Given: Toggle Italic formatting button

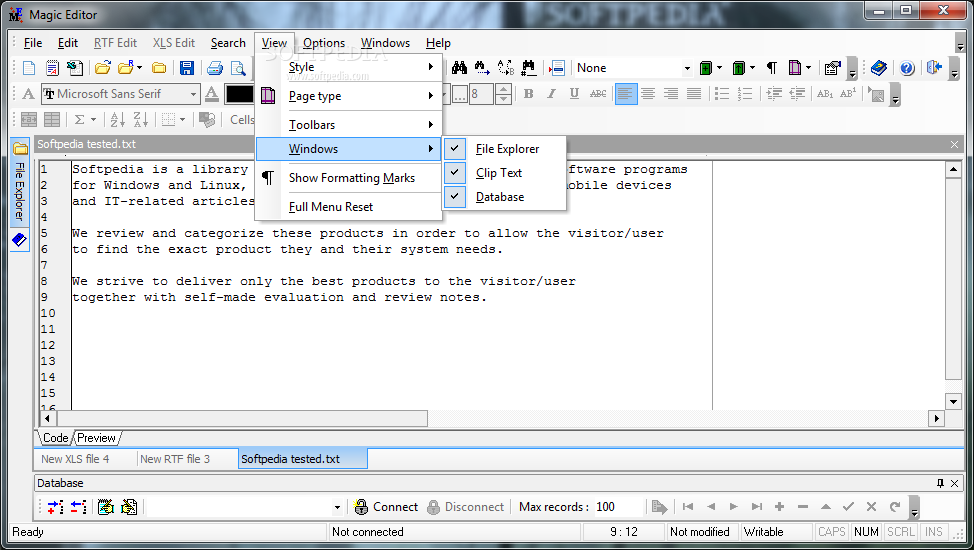Looking at the screenshot, I should (551, 94).
